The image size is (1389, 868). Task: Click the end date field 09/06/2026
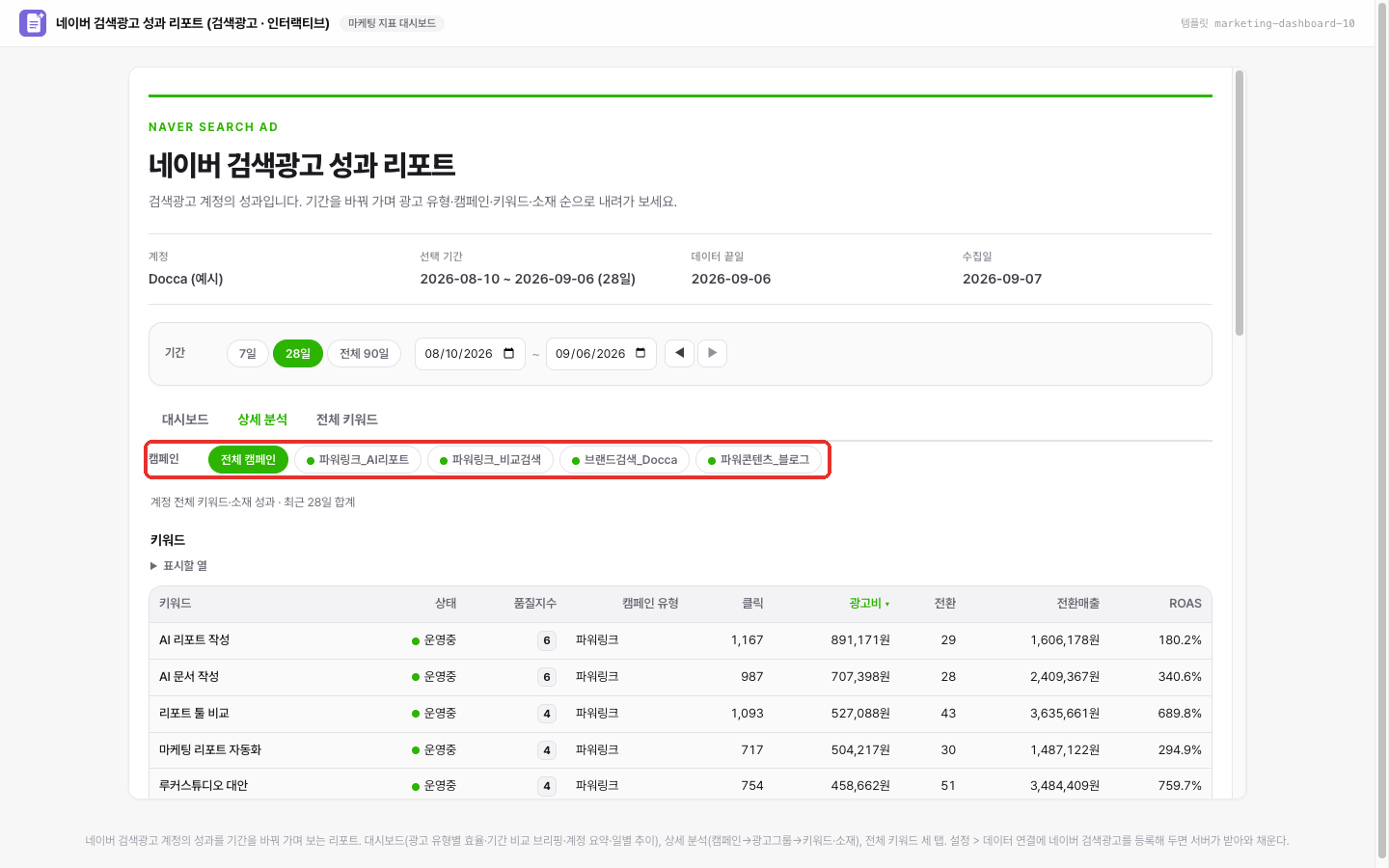pyautogui.click(x=601, y=354)
